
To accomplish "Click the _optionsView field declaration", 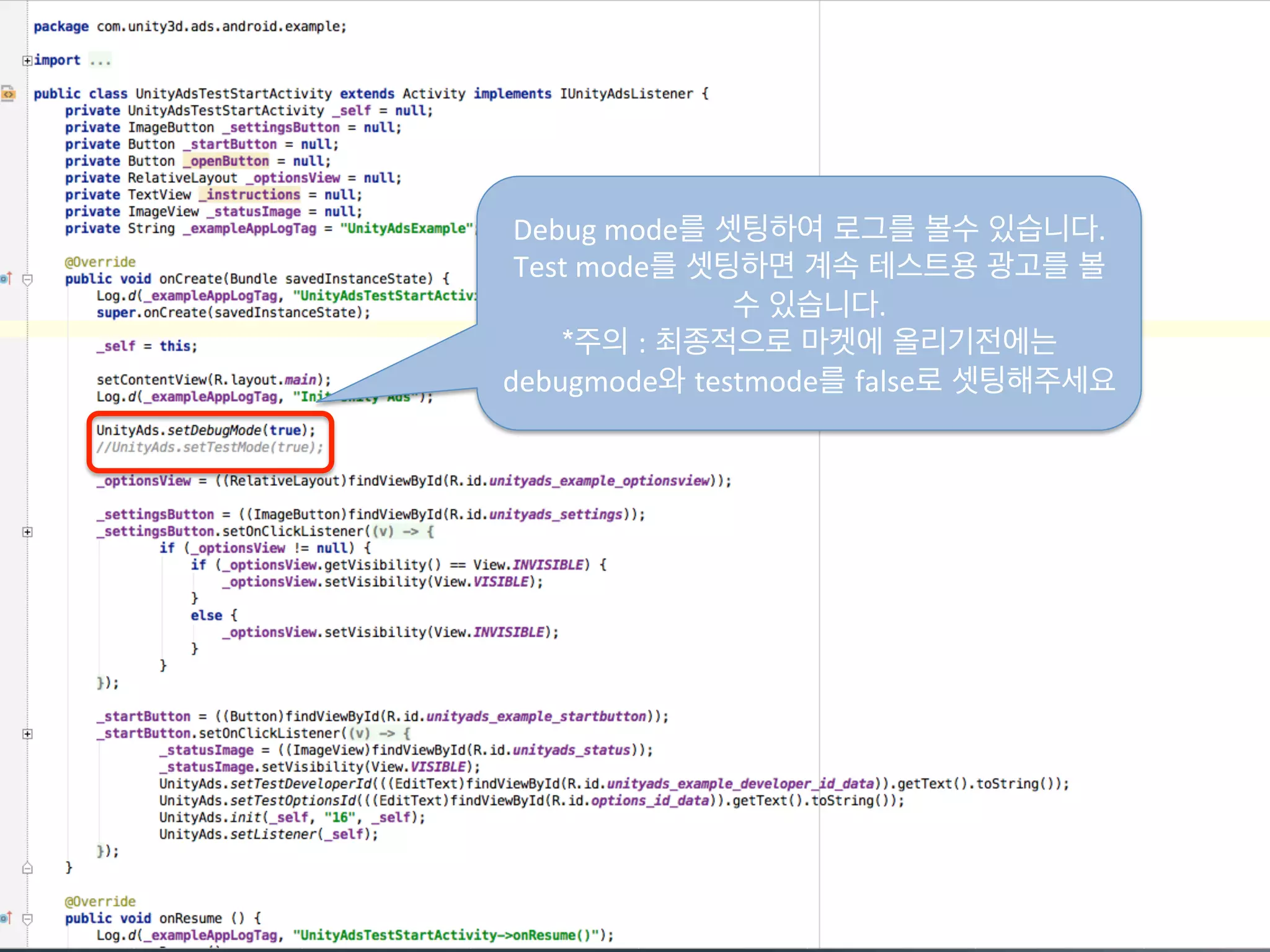I will pyautogui.click(x=233, y=178).
